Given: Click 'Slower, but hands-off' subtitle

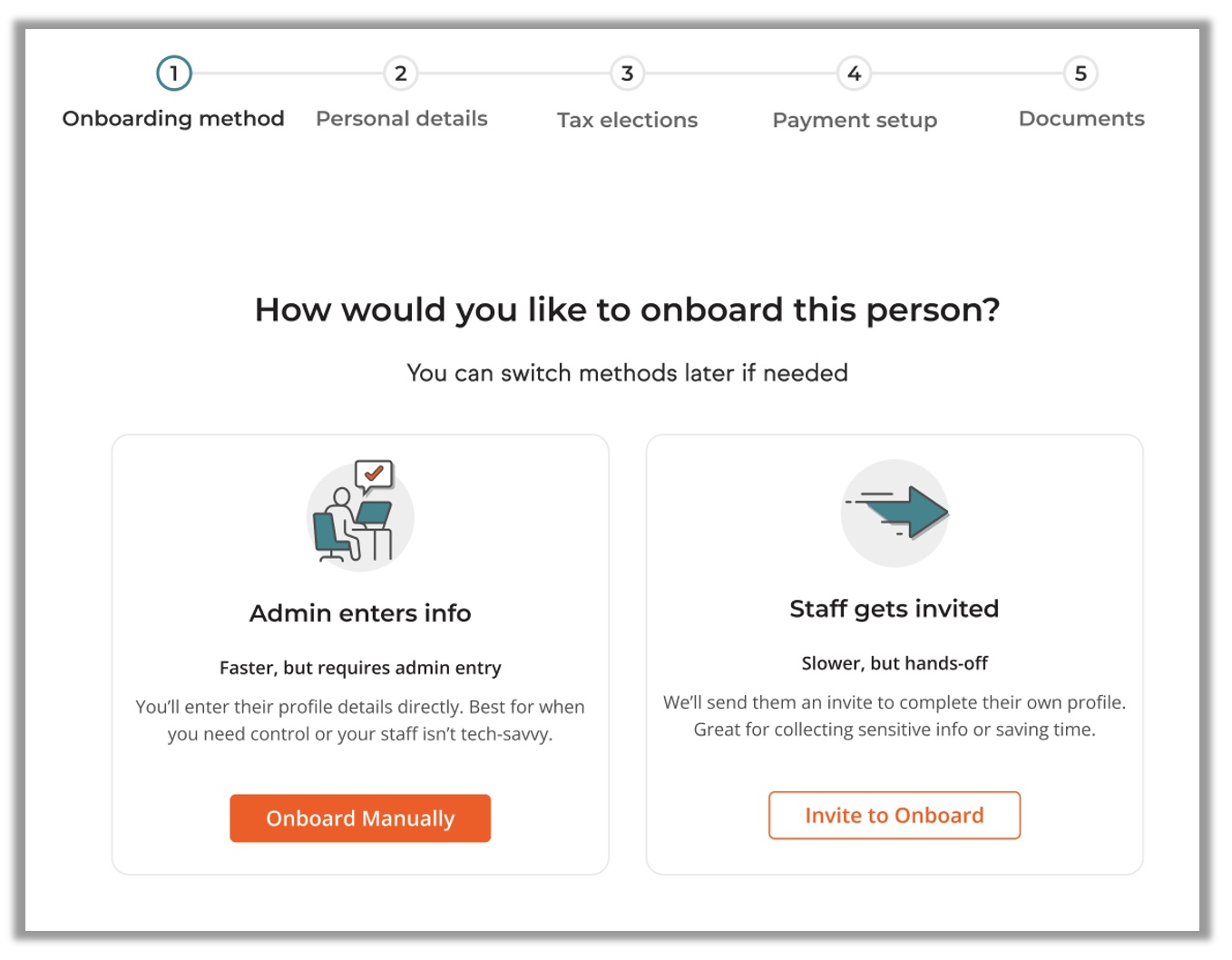Looking at the screenshot, I should 895,663.
